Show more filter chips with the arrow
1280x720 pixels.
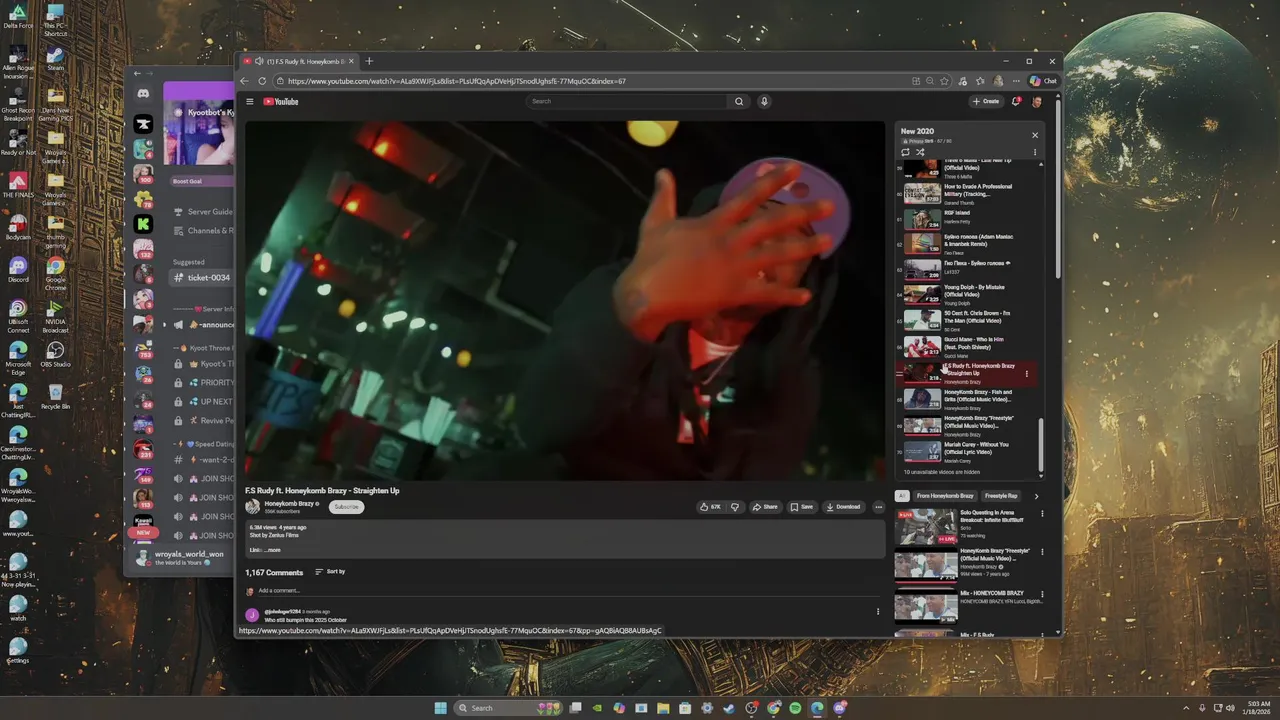[x=1036, y=496]
